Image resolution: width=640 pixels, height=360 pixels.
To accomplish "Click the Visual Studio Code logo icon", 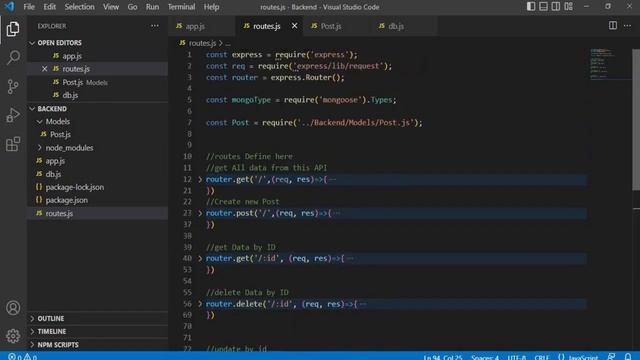I will pos(9,7).
